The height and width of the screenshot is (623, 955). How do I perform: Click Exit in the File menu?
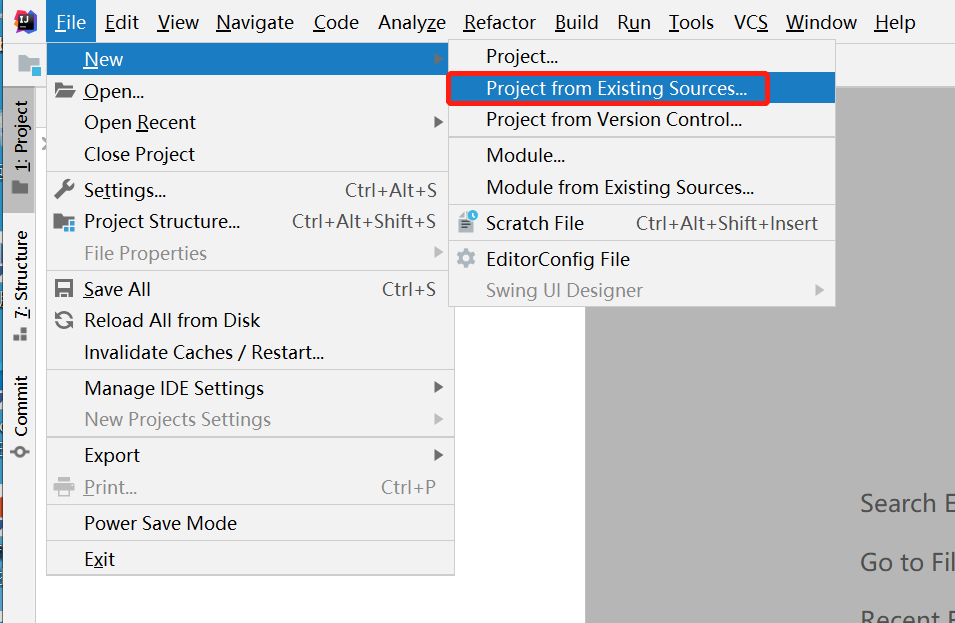click(x=99, y=559)
